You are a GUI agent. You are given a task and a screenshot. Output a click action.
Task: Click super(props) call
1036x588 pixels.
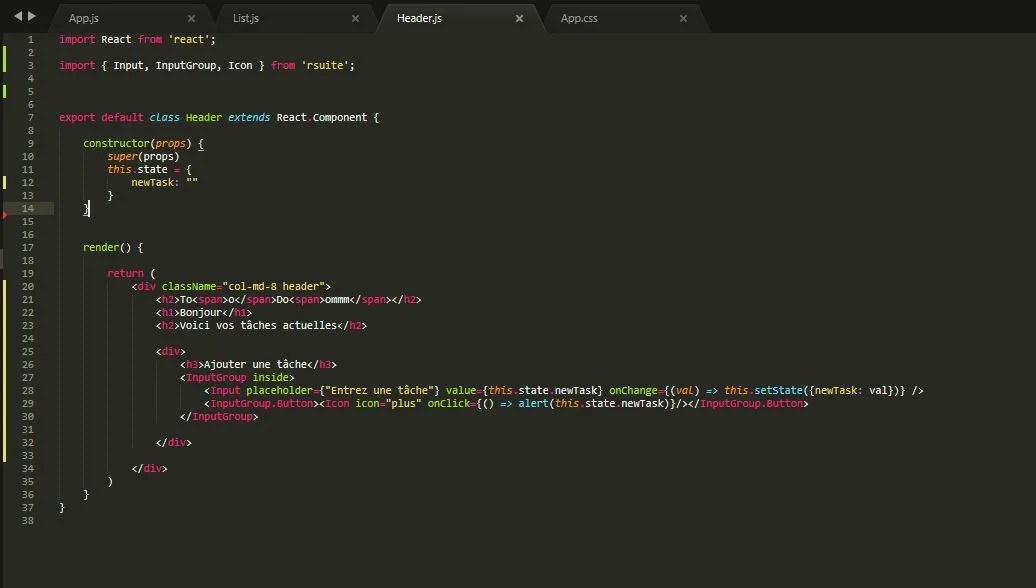tap(143, 157)
